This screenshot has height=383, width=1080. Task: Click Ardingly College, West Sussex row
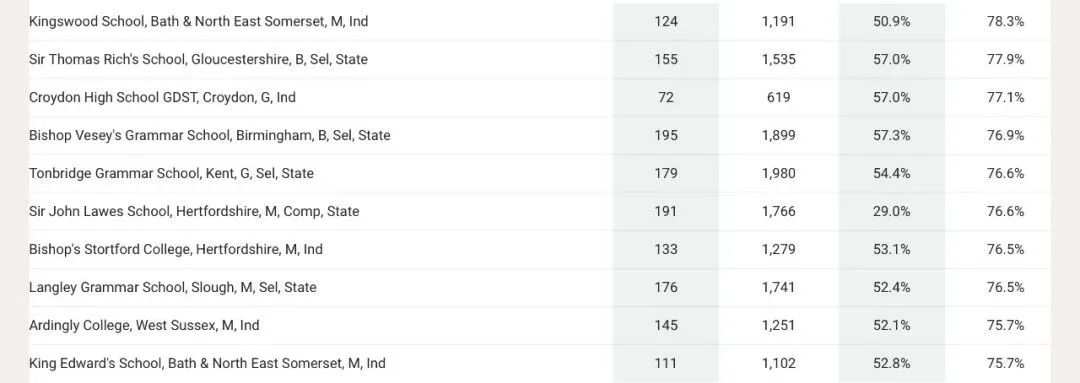(540, 325)
